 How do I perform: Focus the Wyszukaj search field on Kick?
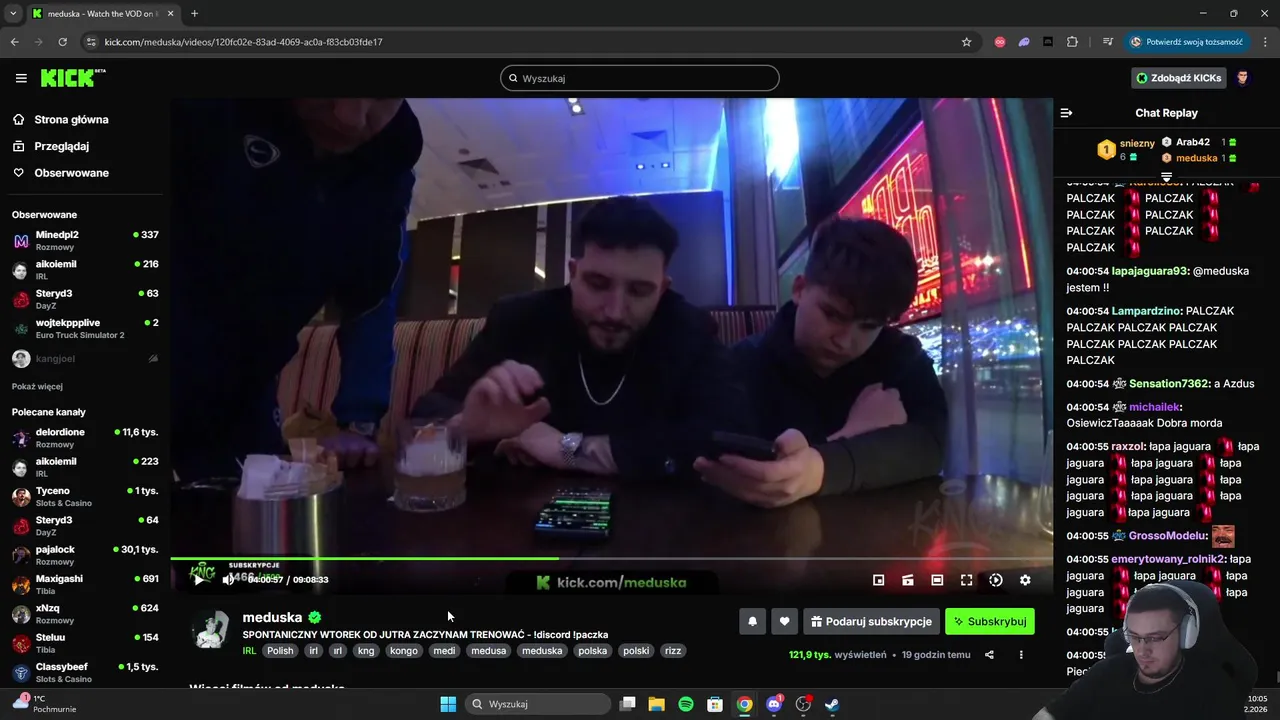[640, 78]
